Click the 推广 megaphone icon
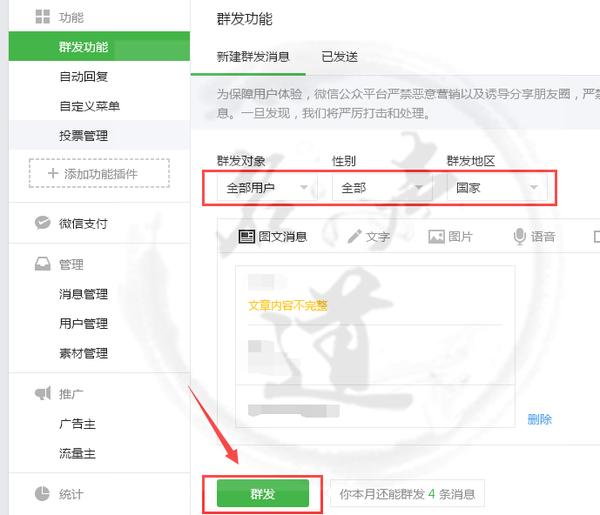 click(42, 393)
